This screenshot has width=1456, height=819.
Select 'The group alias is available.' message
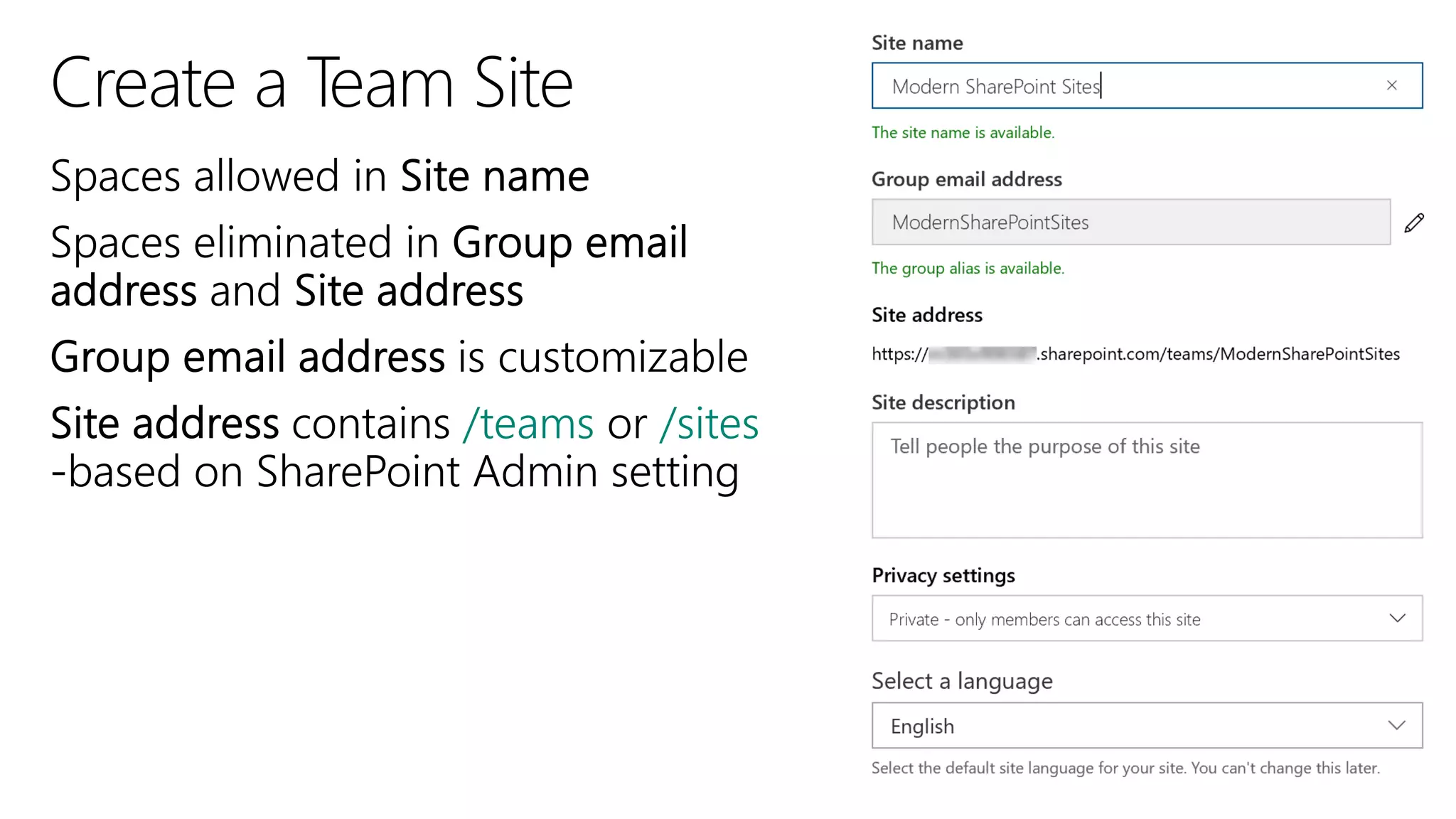point(968,268)
